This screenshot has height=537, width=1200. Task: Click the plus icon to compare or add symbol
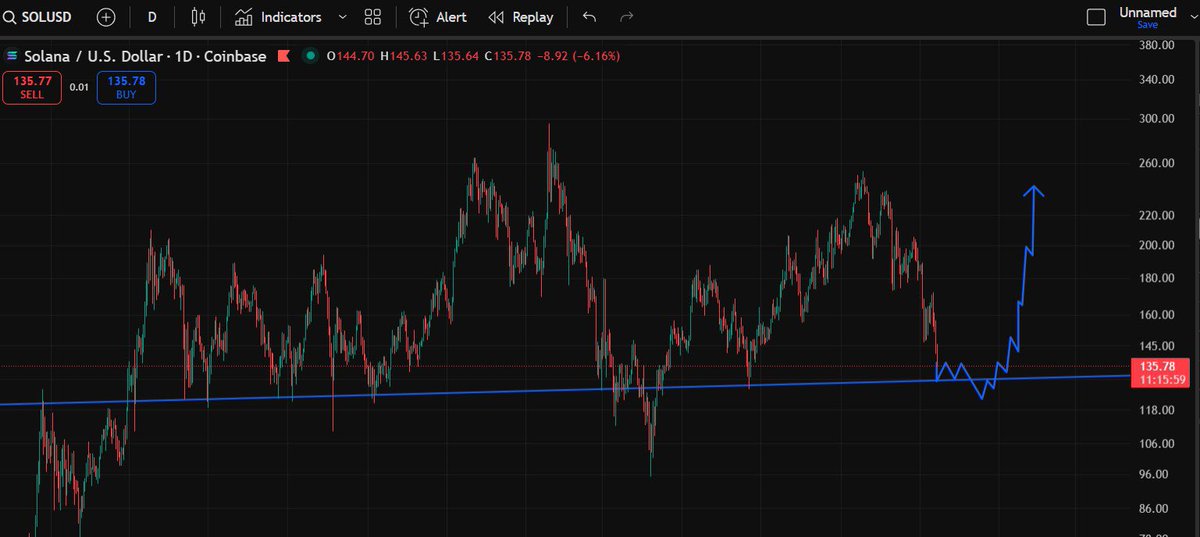(x=106, y=17)
